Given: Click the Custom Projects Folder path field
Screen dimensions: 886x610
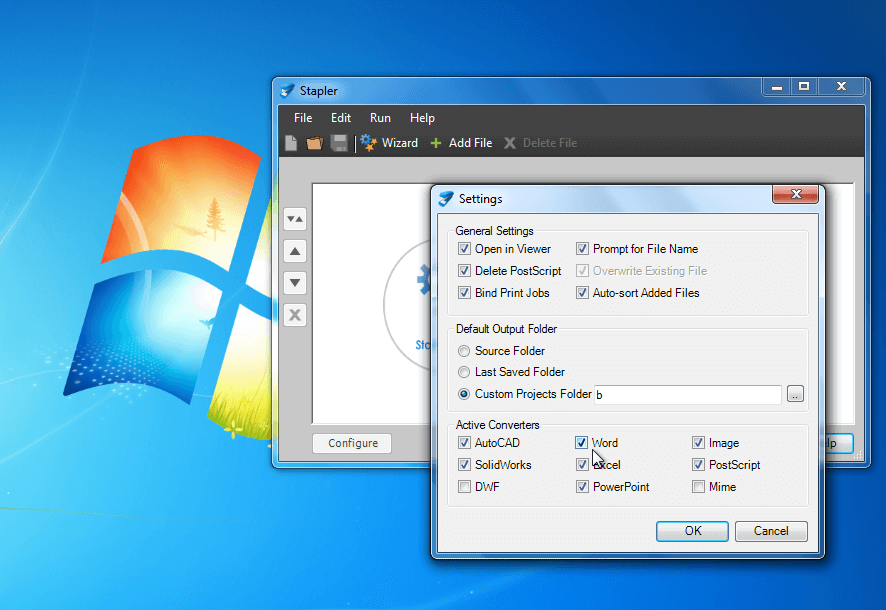Looking at the screenshot, I should (x=688, y=395).
